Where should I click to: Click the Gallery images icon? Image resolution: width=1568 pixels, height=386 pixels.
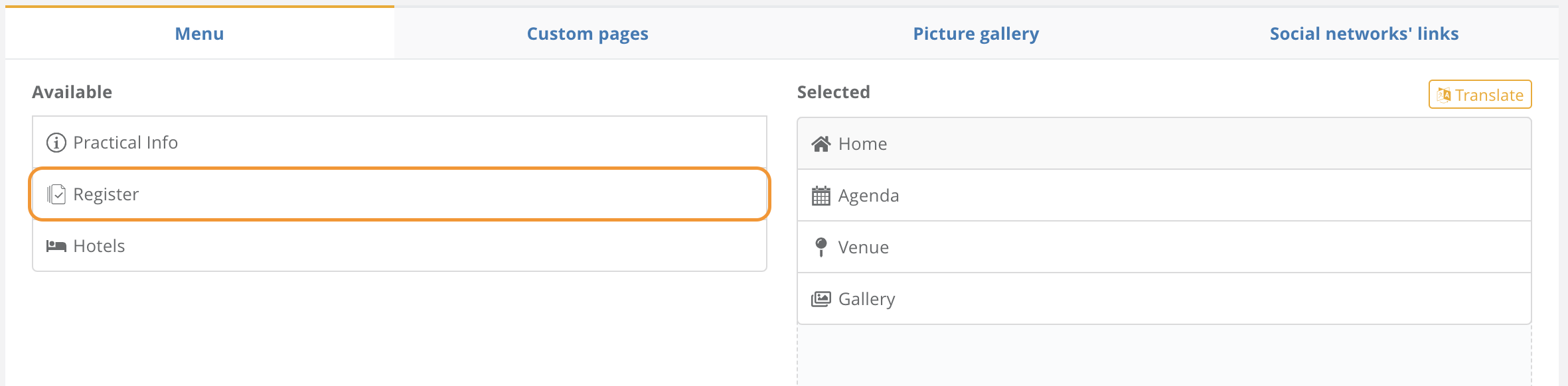point(821,299)
